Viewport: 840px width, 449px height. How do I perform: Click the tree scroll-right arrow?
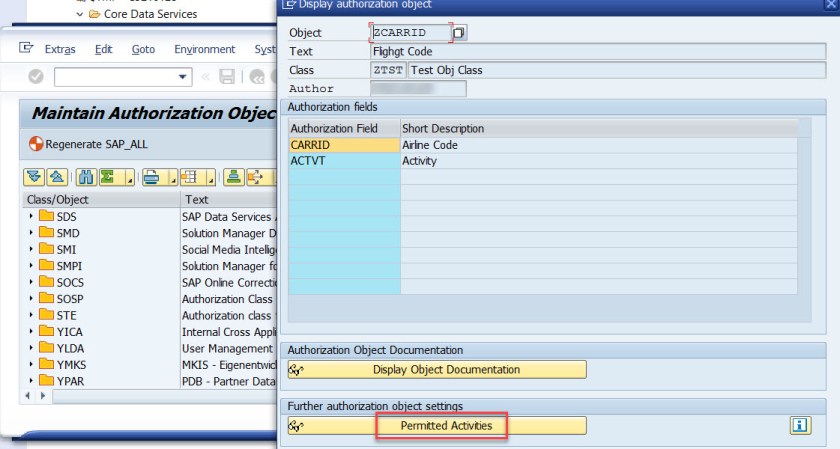pos(43,396)
